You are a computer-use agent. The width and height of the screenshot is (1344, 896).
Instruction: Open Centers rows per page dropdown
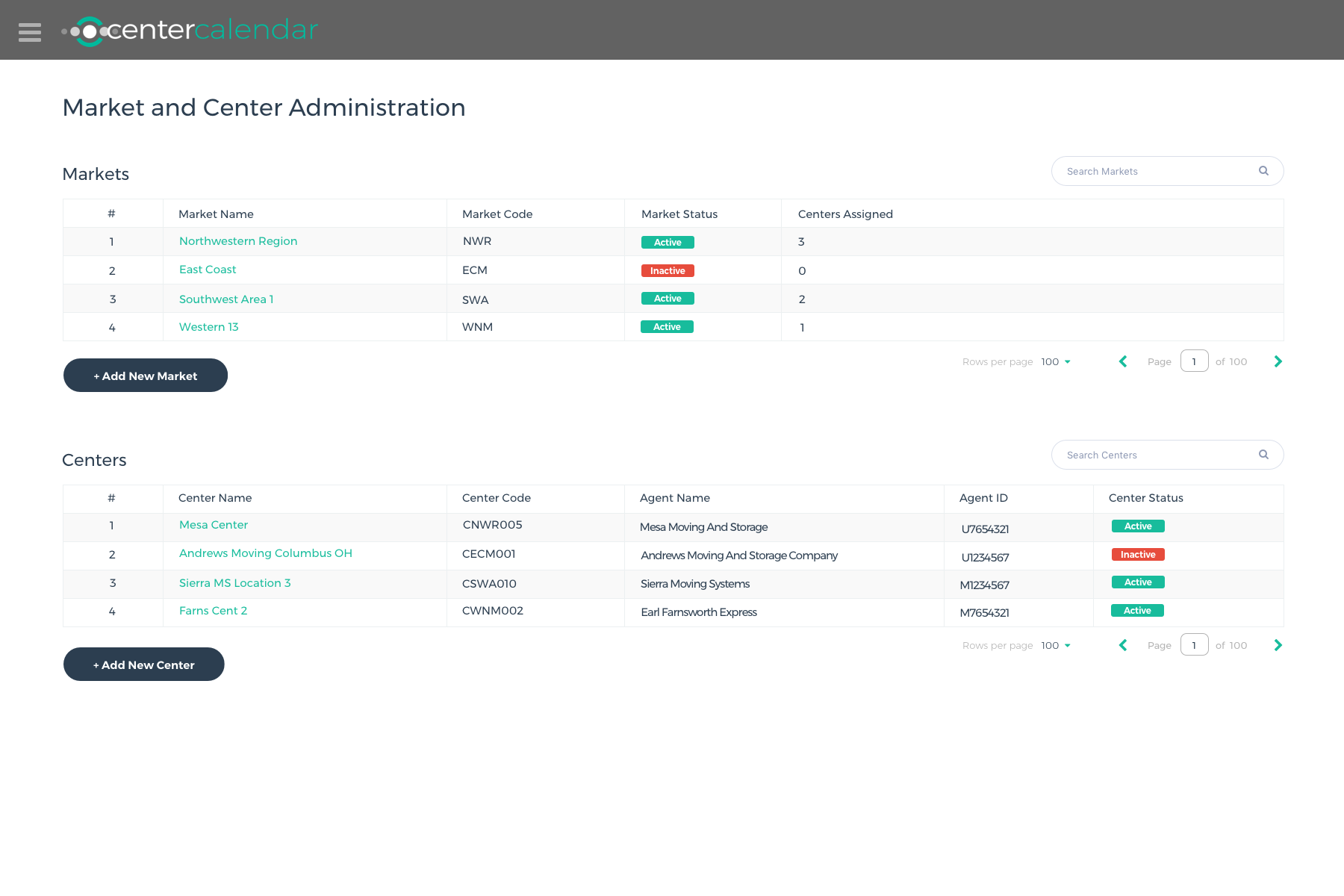[1056, 645]
